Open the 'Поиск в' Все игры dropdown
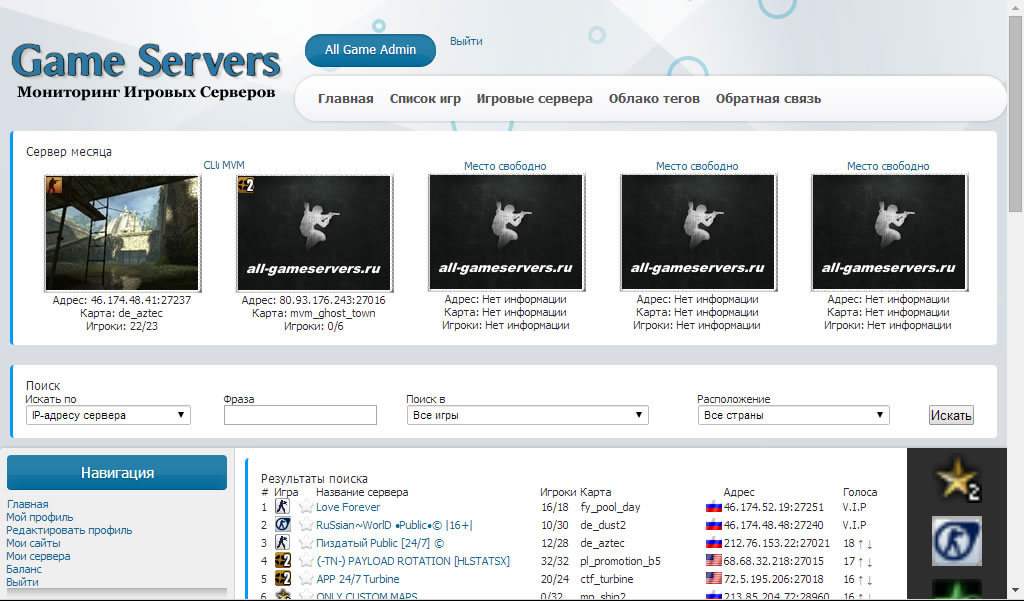Viewport: 1024px width, 601px height. point(527,415)
